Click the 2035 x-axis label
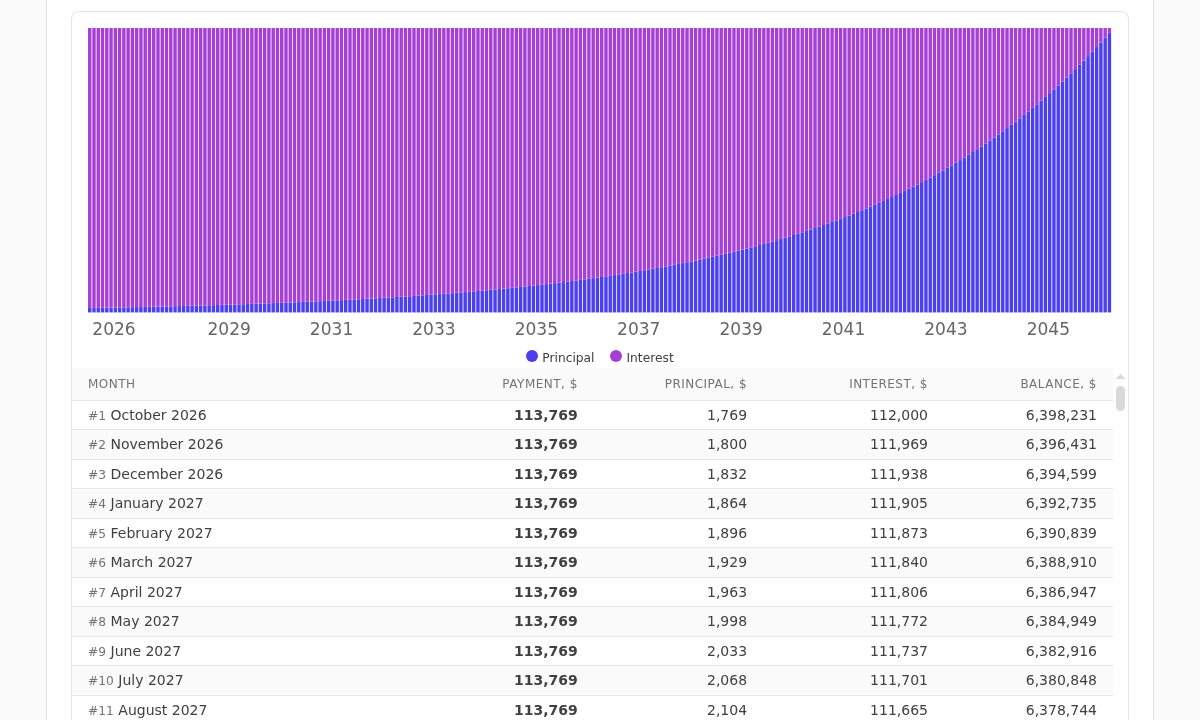Viewport: 1200px width, 720px height. [536, 329]
